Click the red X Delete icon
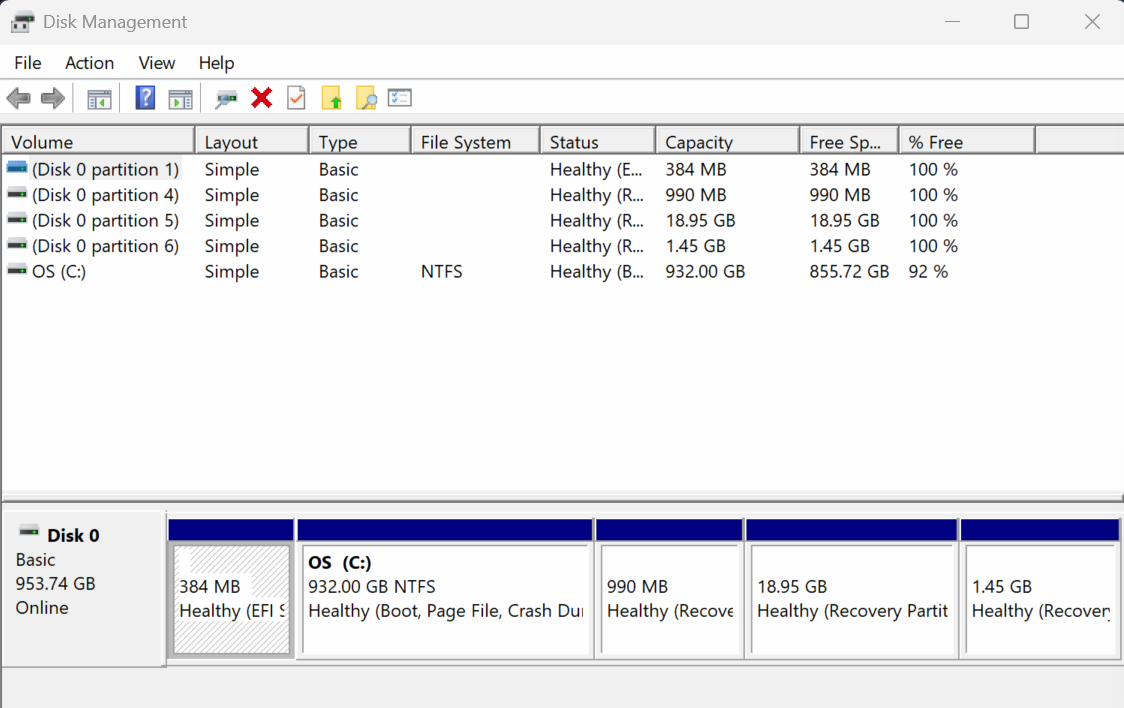This screenshot has width=1124, height=708. point(262,97)
